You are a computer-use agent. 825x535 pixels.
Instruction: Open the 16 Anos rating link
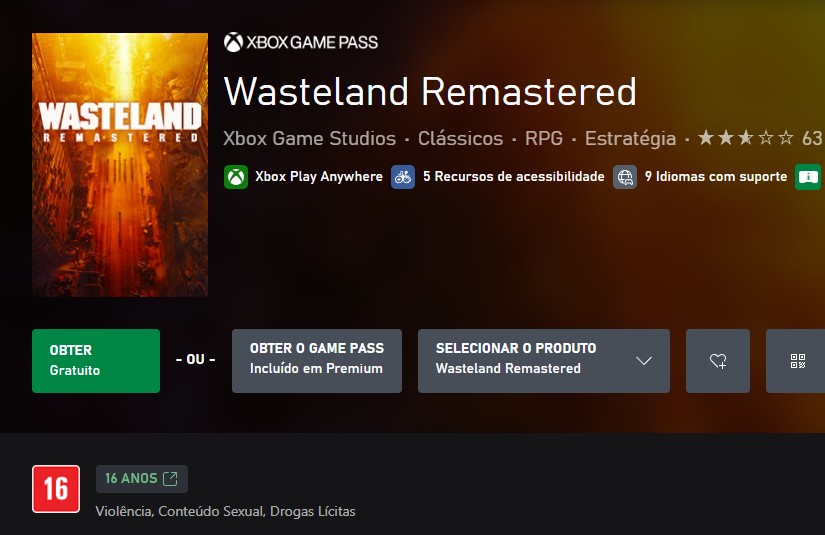(x=142, y=479)
